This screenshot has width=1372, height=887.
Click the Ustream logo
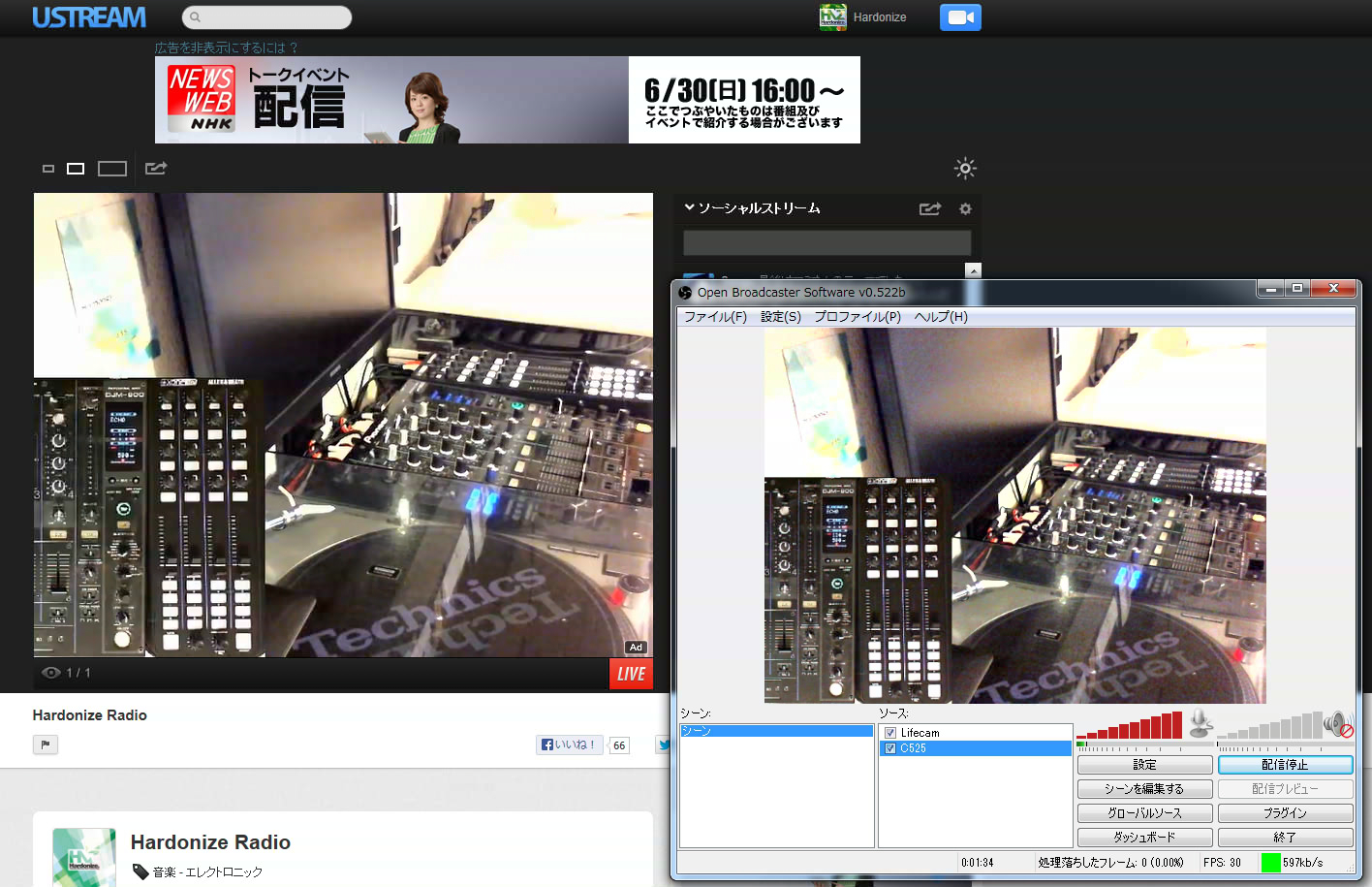click(x=89, y=17)
